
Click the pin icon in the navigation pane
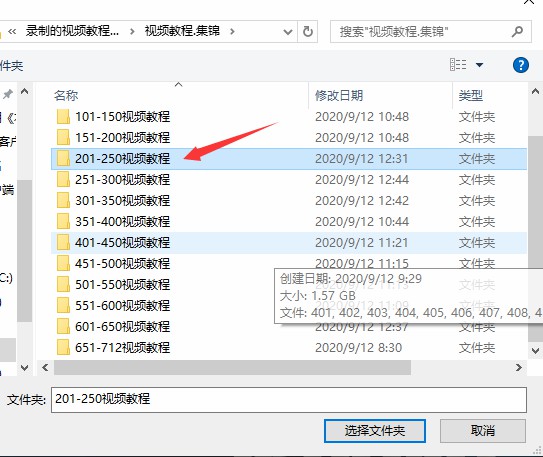click(8, 94)
